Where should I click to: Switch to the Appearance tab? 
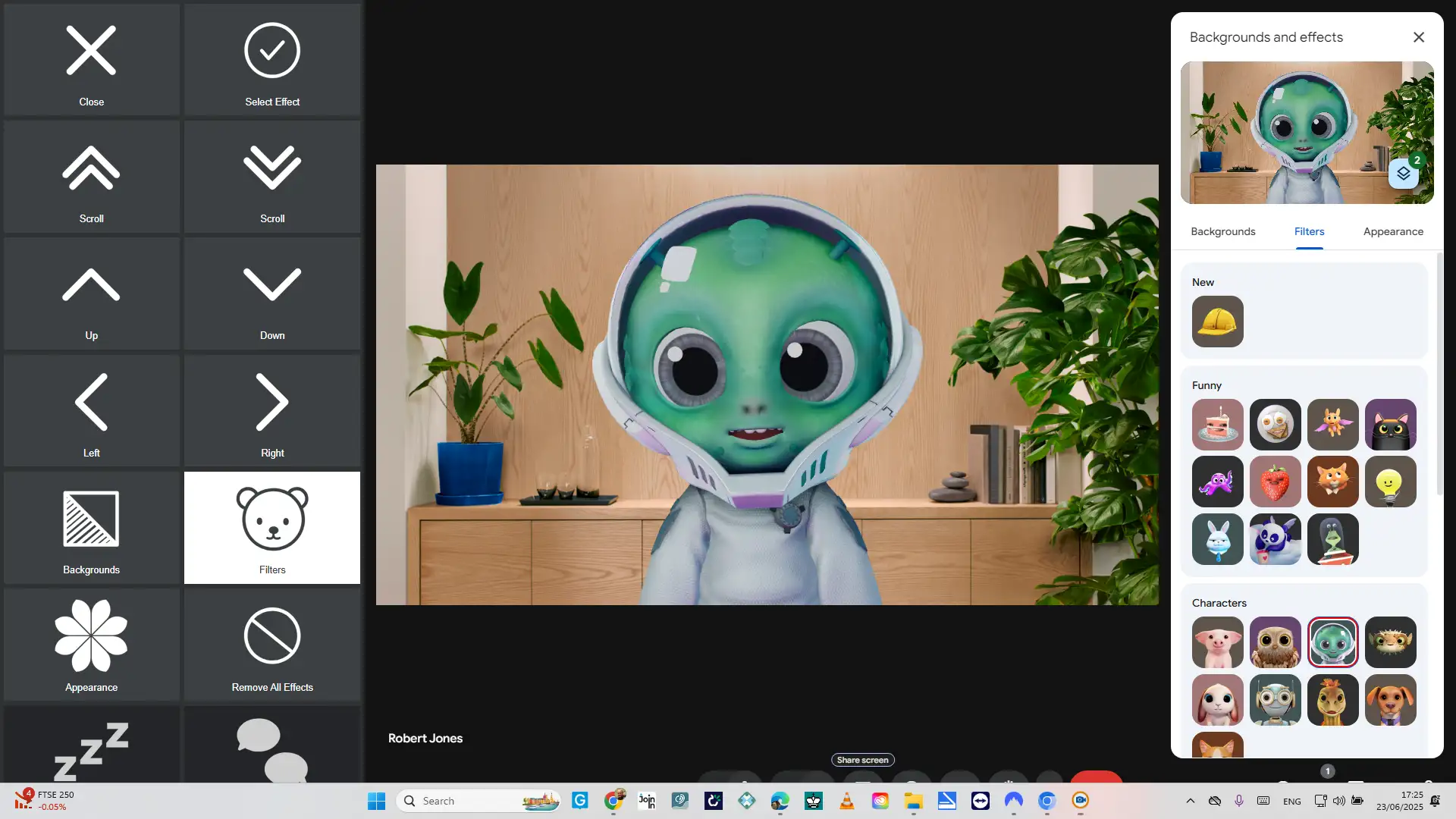1392,231
